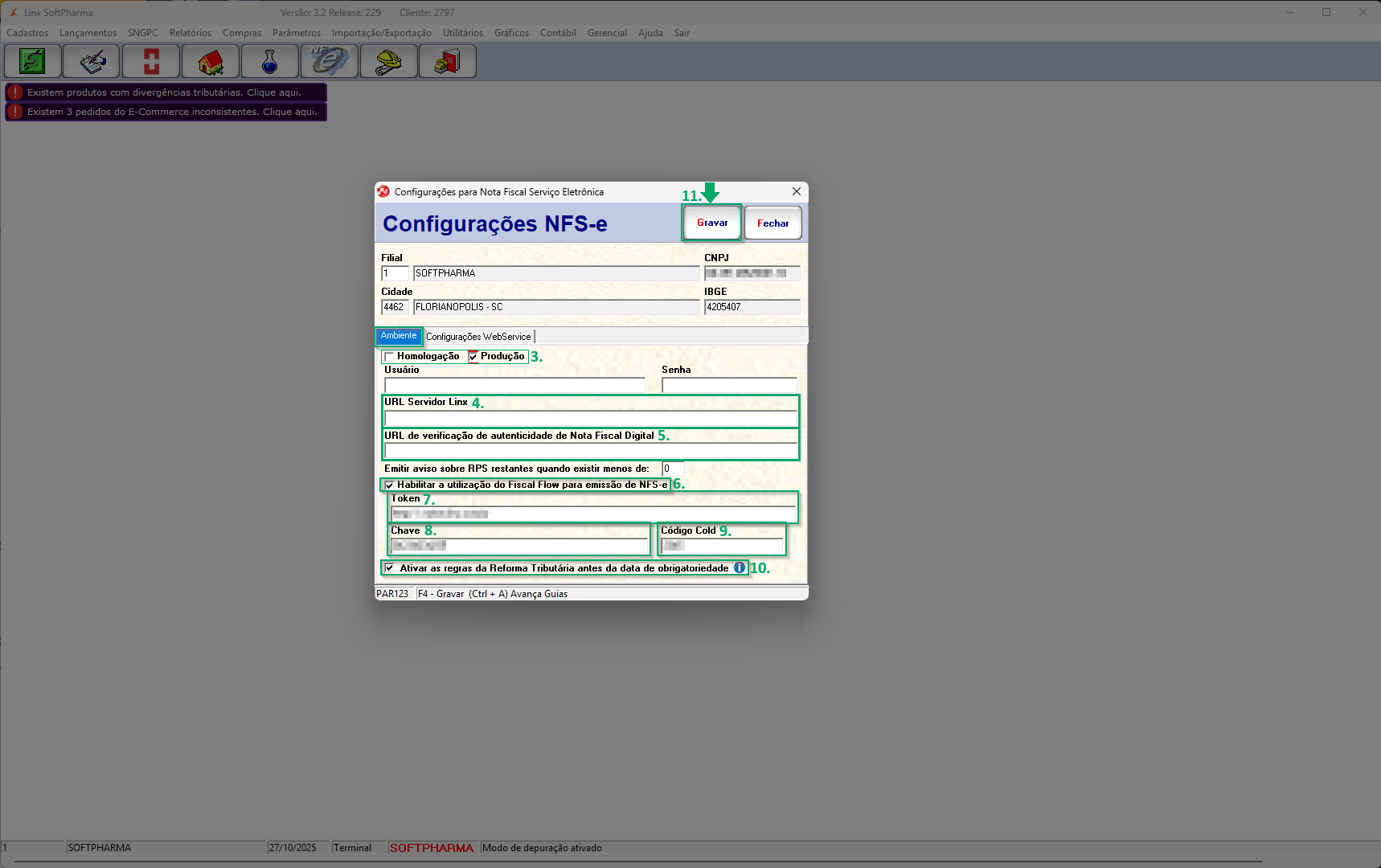
Task: Select the Chave input field
Action: click(x=519, y=545)
